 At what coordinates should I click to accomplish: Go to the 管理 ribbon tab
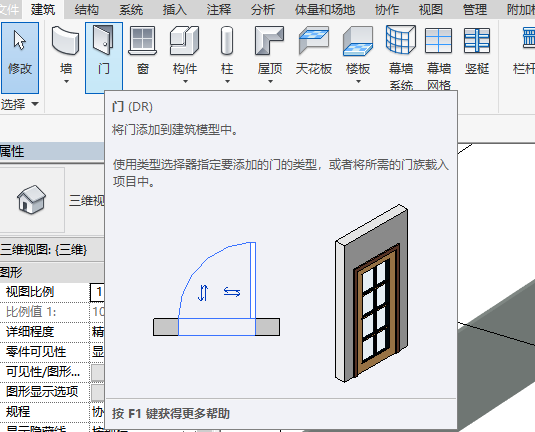coord(475,9)
